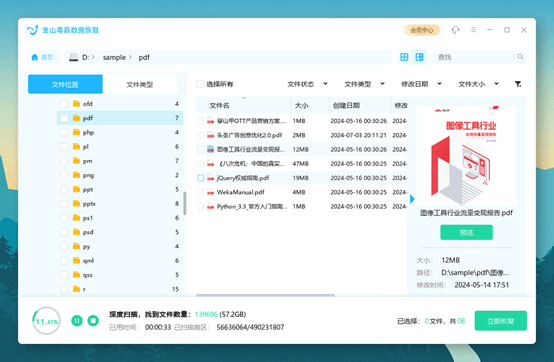Open the 修改日期 filter dropdown
Screen dimensions: 554x362
[x=422, y=84]
